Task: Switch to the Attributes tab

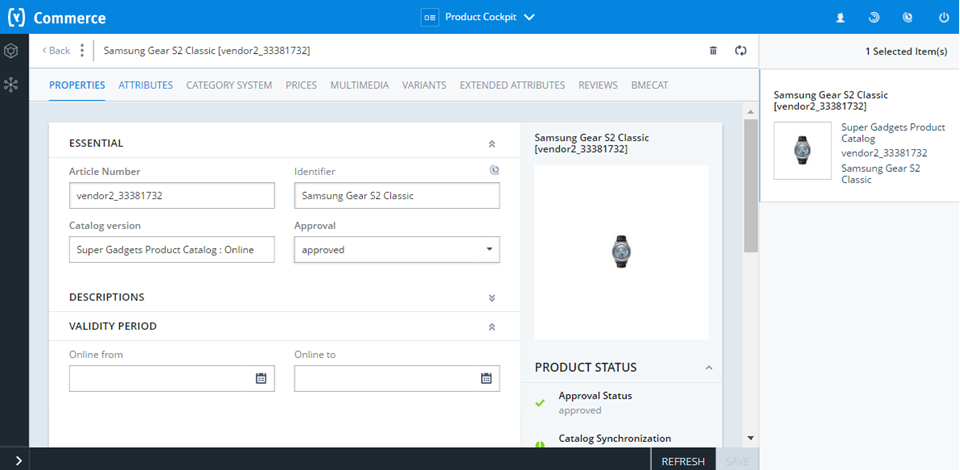Action: coord(146,85)
